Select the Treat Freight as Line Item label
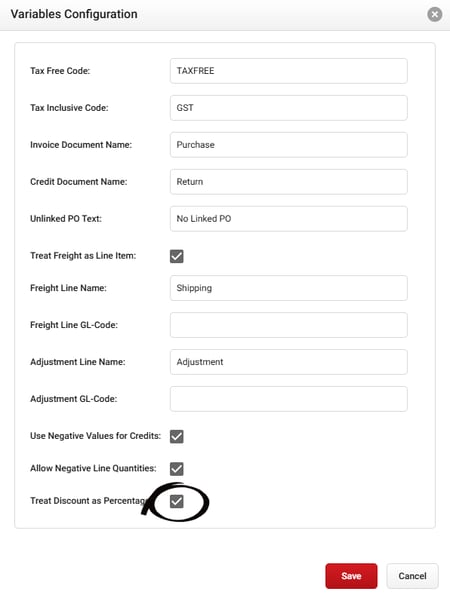450x601 pixels. (x=83, y=256)
